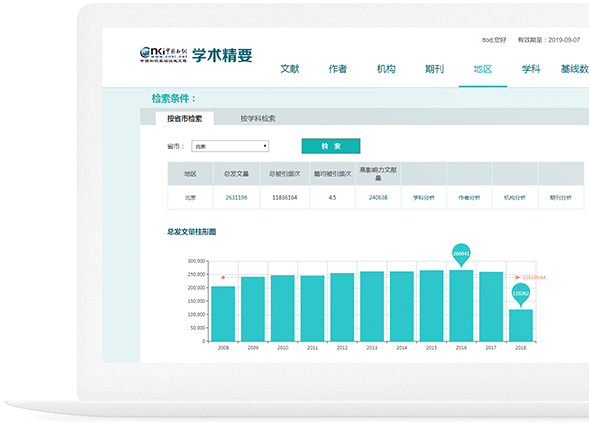
Task: Open the 省市 province dropdown
Action: [x=230, y=146]
